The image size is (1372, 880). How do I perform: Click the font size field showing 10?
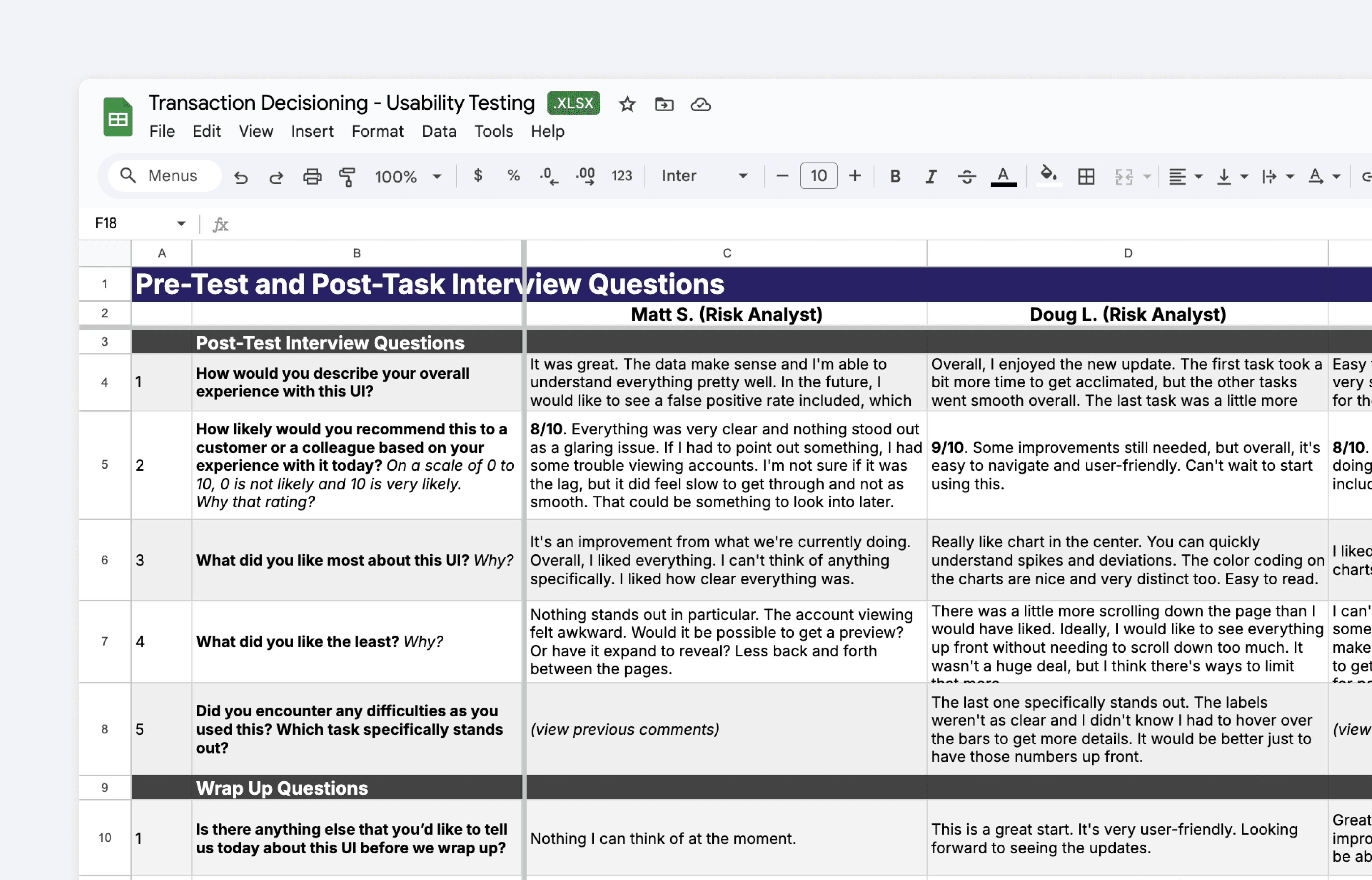click(819, 176)
